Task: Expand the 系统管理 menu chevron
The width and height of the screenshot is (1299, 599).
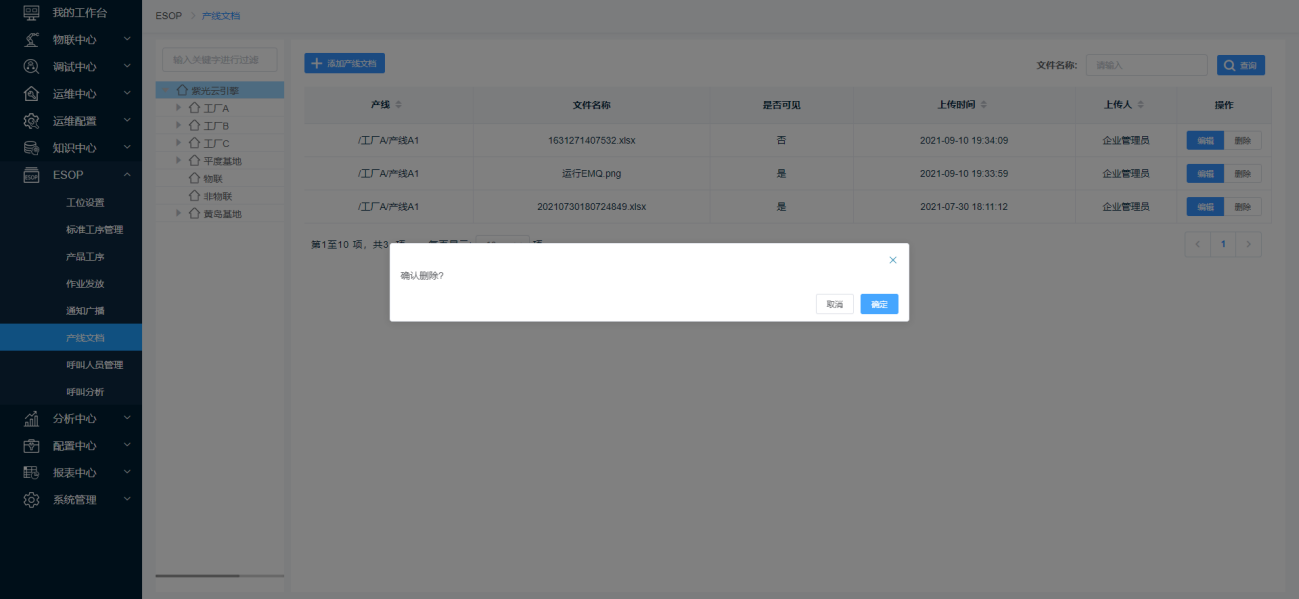Action: (127, 499)
